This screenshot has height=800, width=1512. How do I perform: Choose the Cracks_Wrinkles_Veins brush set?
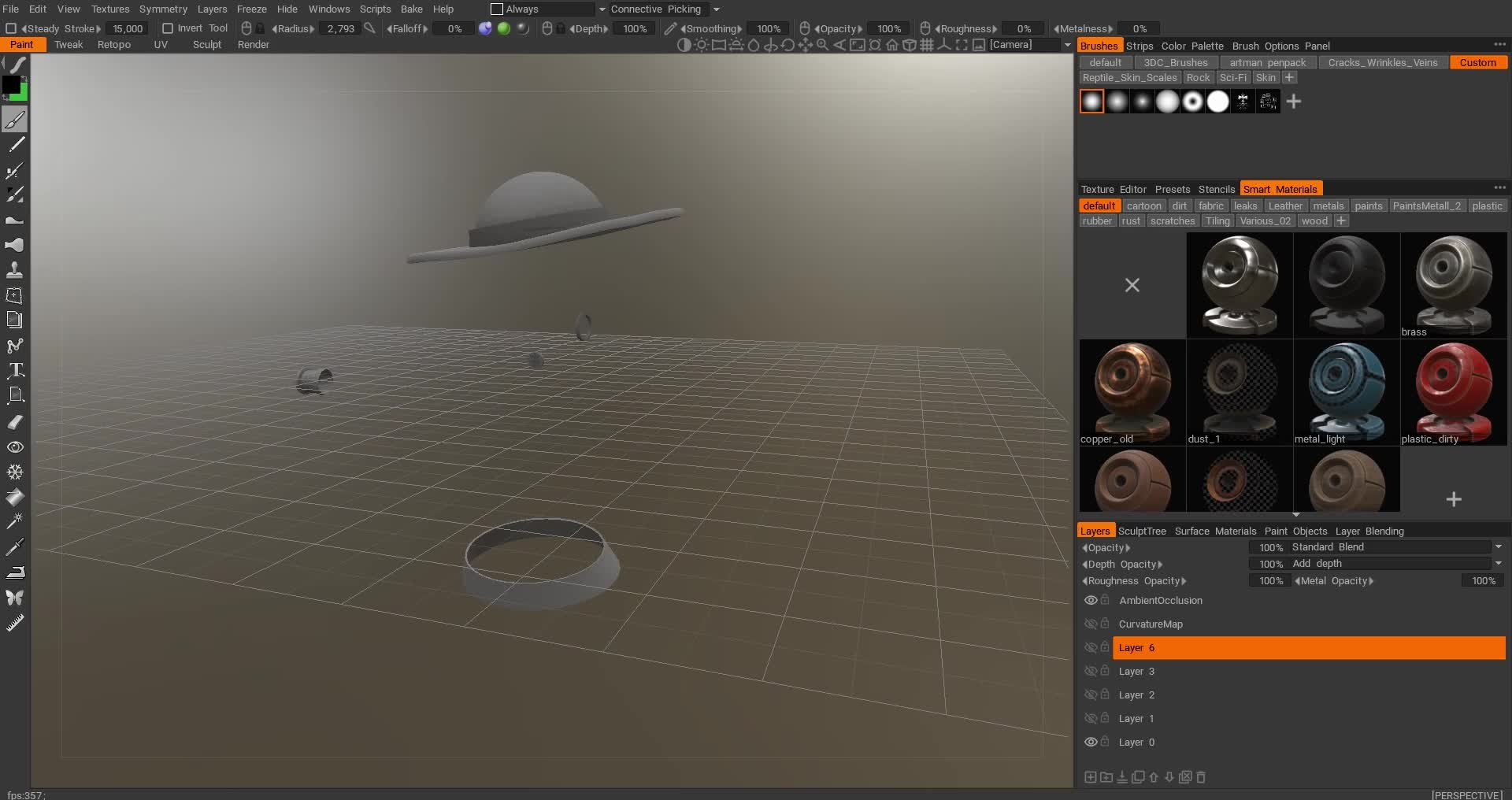[1382, 63]
